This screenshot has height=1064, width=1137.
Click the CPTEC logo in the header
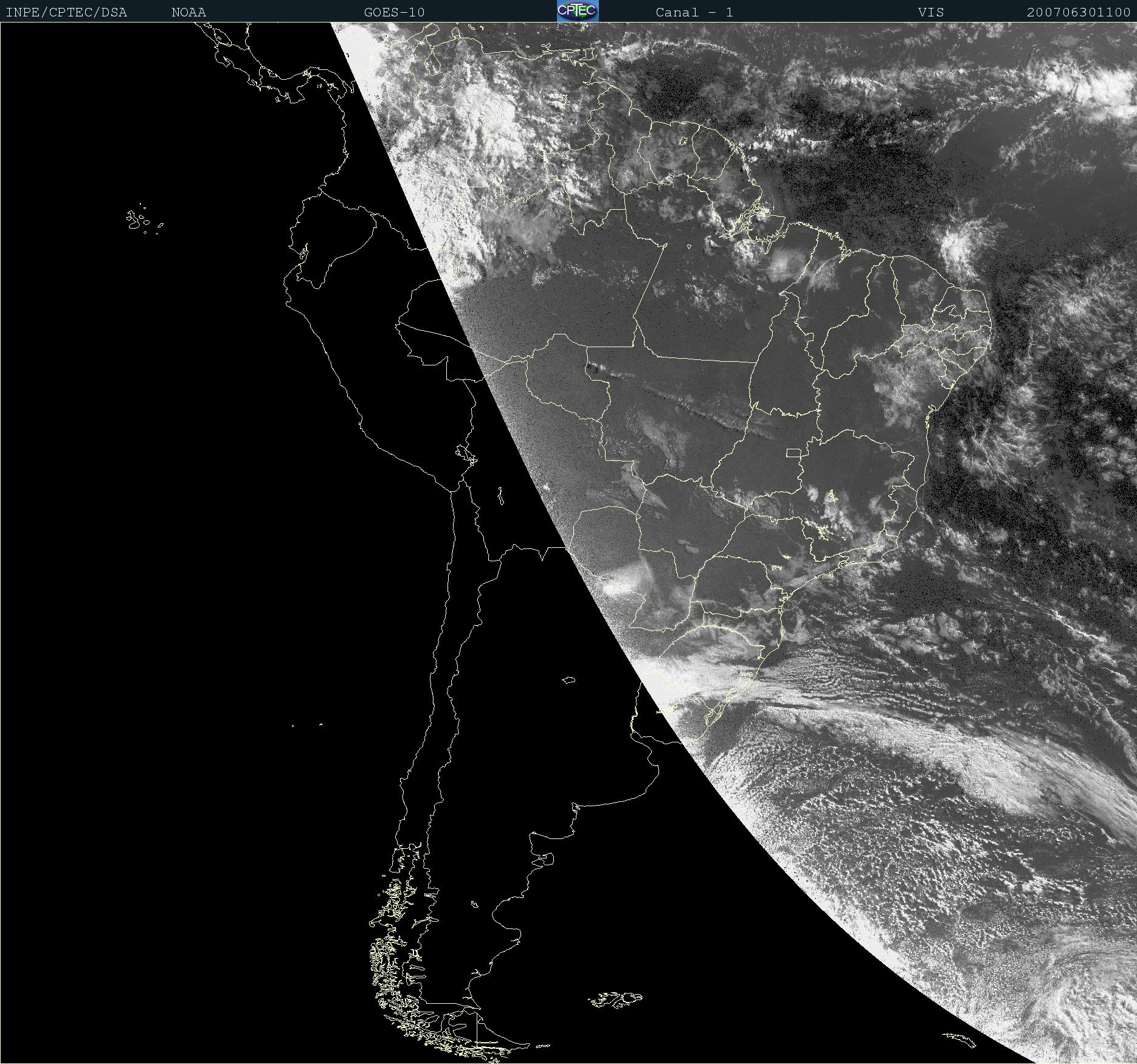coord(578,11)
